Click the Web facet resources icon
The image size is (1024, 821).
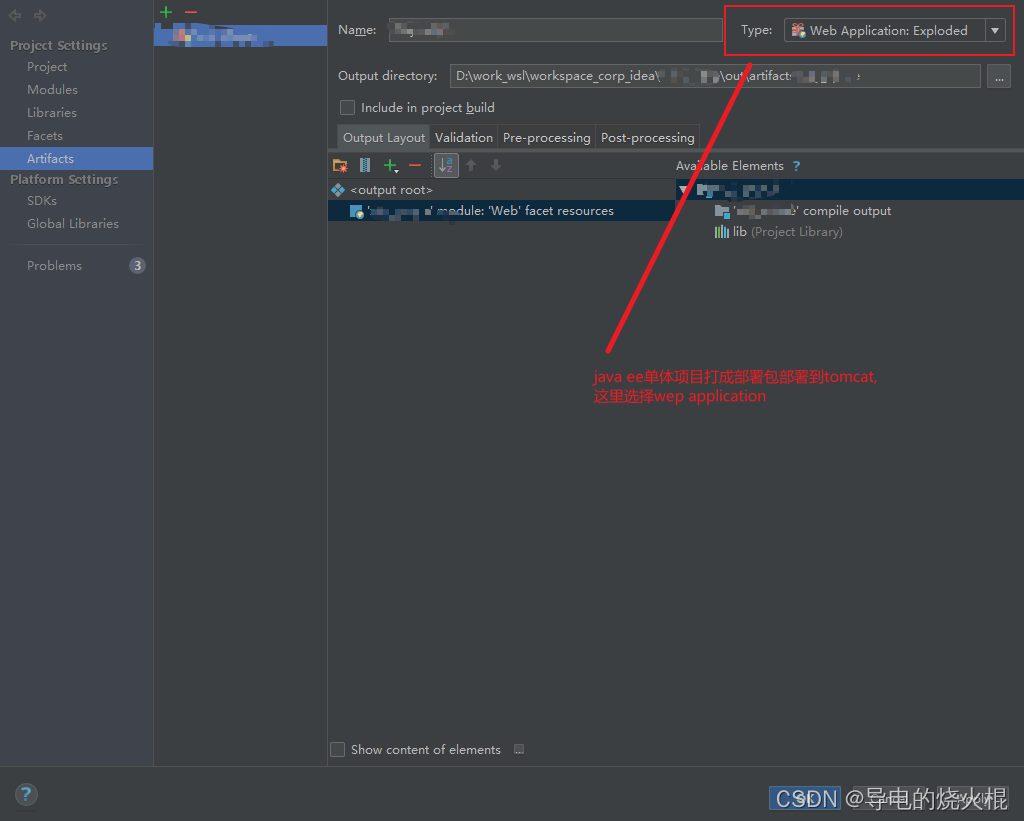point(357,211)
